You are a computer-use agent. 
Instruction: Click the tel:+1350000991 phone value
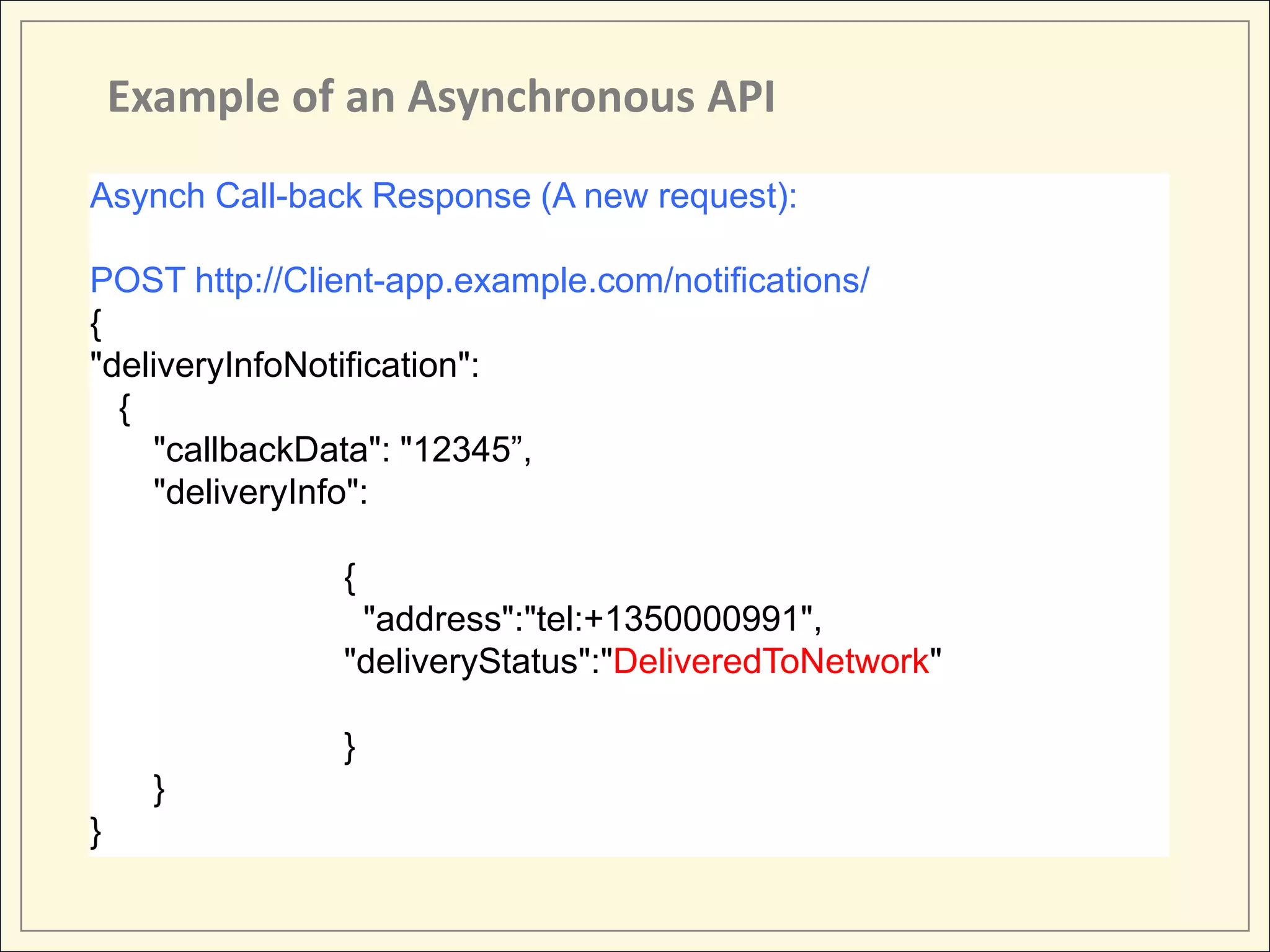pos(668,619)
